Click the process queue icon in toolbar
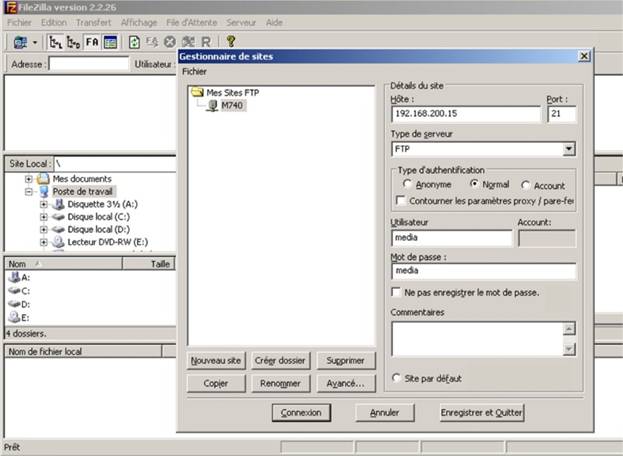Viewport: 623px width, 456px height. tap(152, 42)
